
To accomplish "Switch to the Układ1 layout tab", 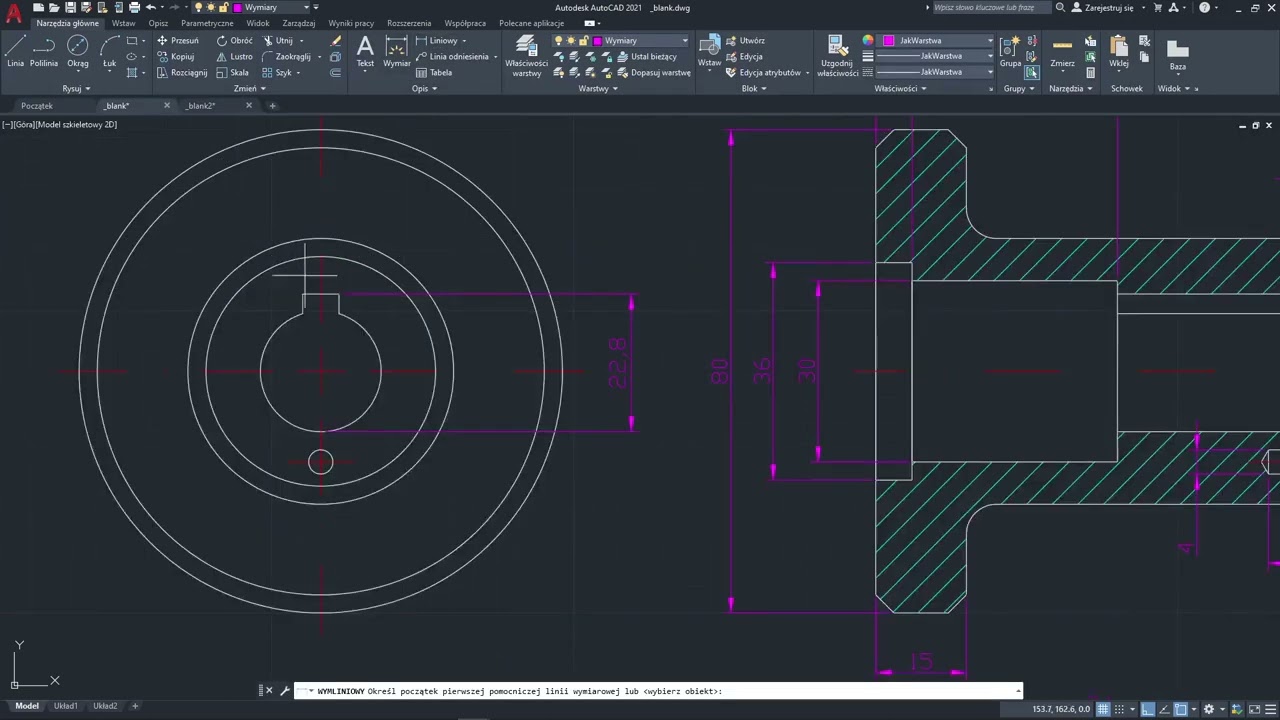I will coord(66,706).
